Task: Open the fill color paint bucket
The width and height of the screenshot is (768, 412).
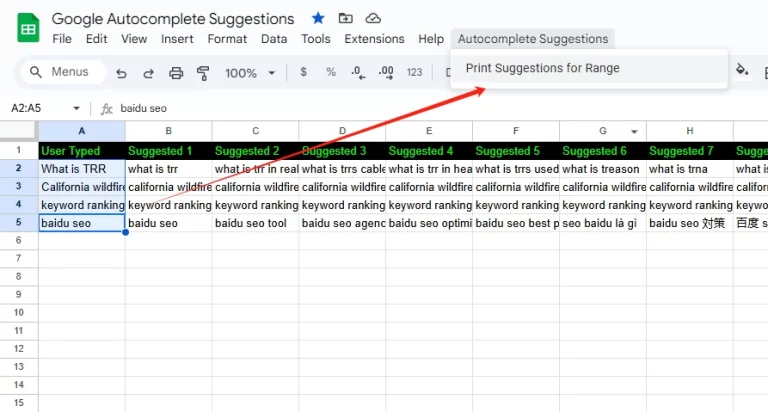Action: (x=742, y=70)
